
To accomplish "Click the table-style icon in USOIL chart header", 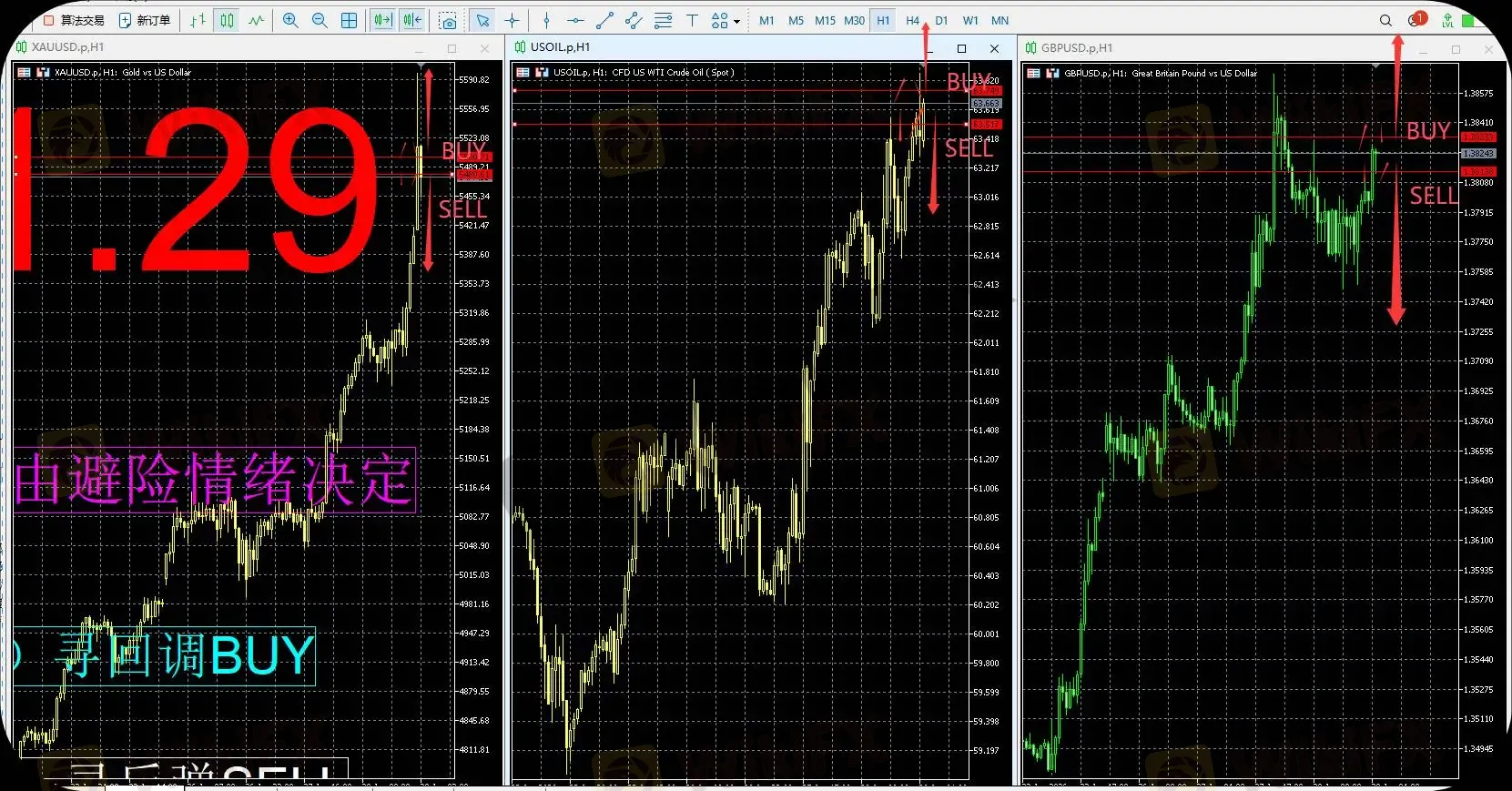I will click(x=523, y=72).
